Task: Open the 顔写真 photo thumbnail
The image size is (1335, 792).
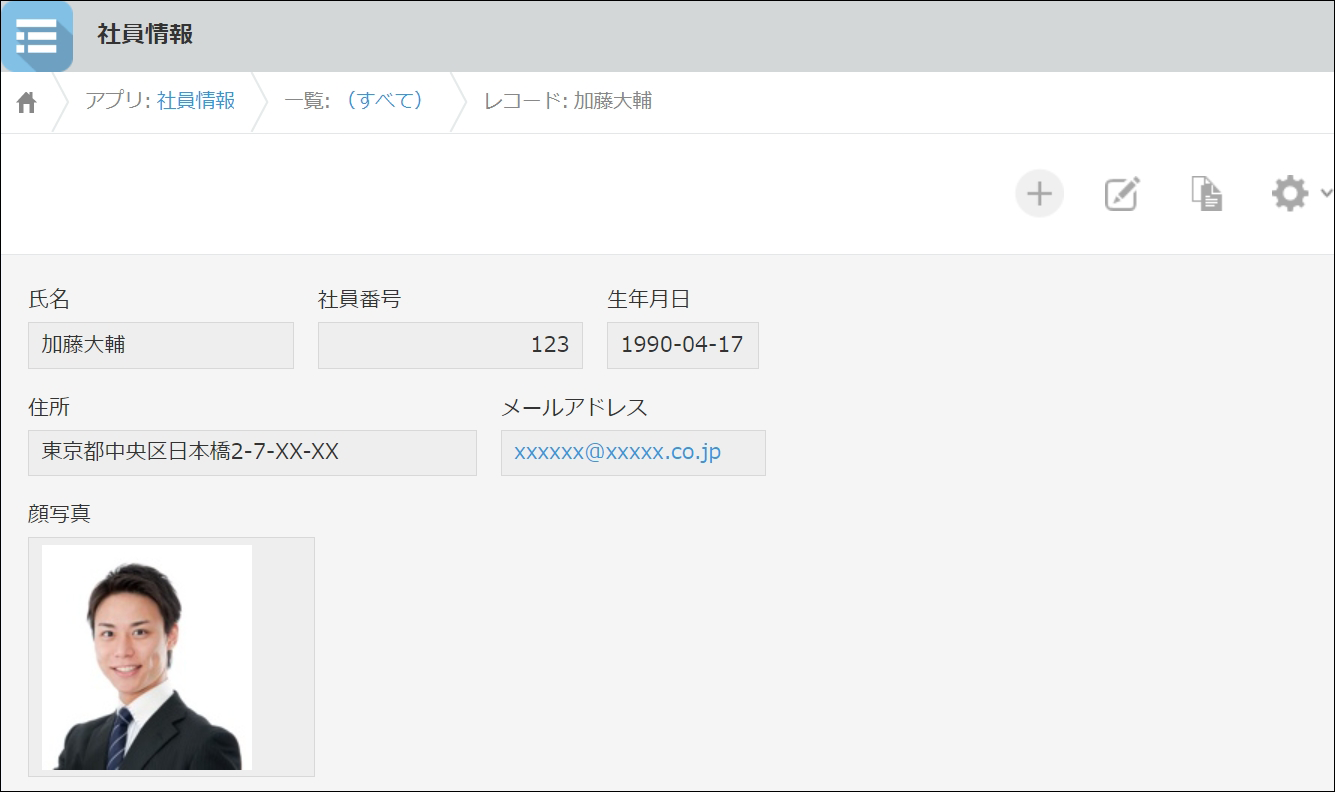Action: pos(147,657)
